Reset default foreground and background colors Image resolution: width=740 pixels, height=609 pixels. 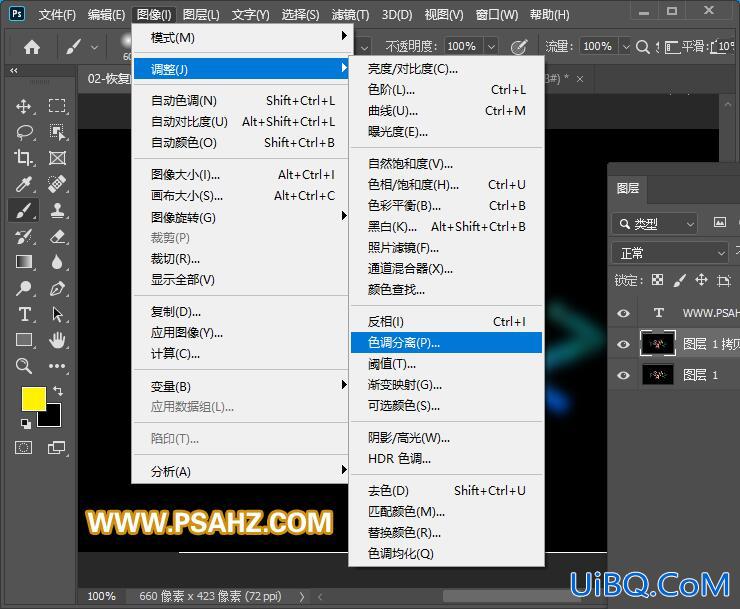click(x=26, y=424)
